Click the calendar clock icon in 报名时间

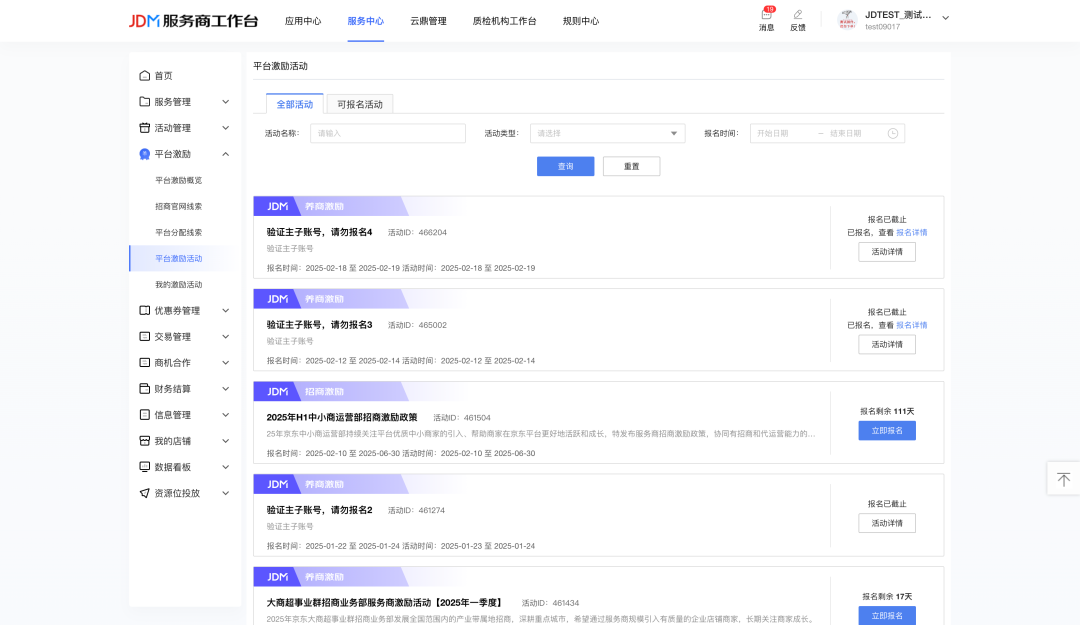click(x=892, y=133)
